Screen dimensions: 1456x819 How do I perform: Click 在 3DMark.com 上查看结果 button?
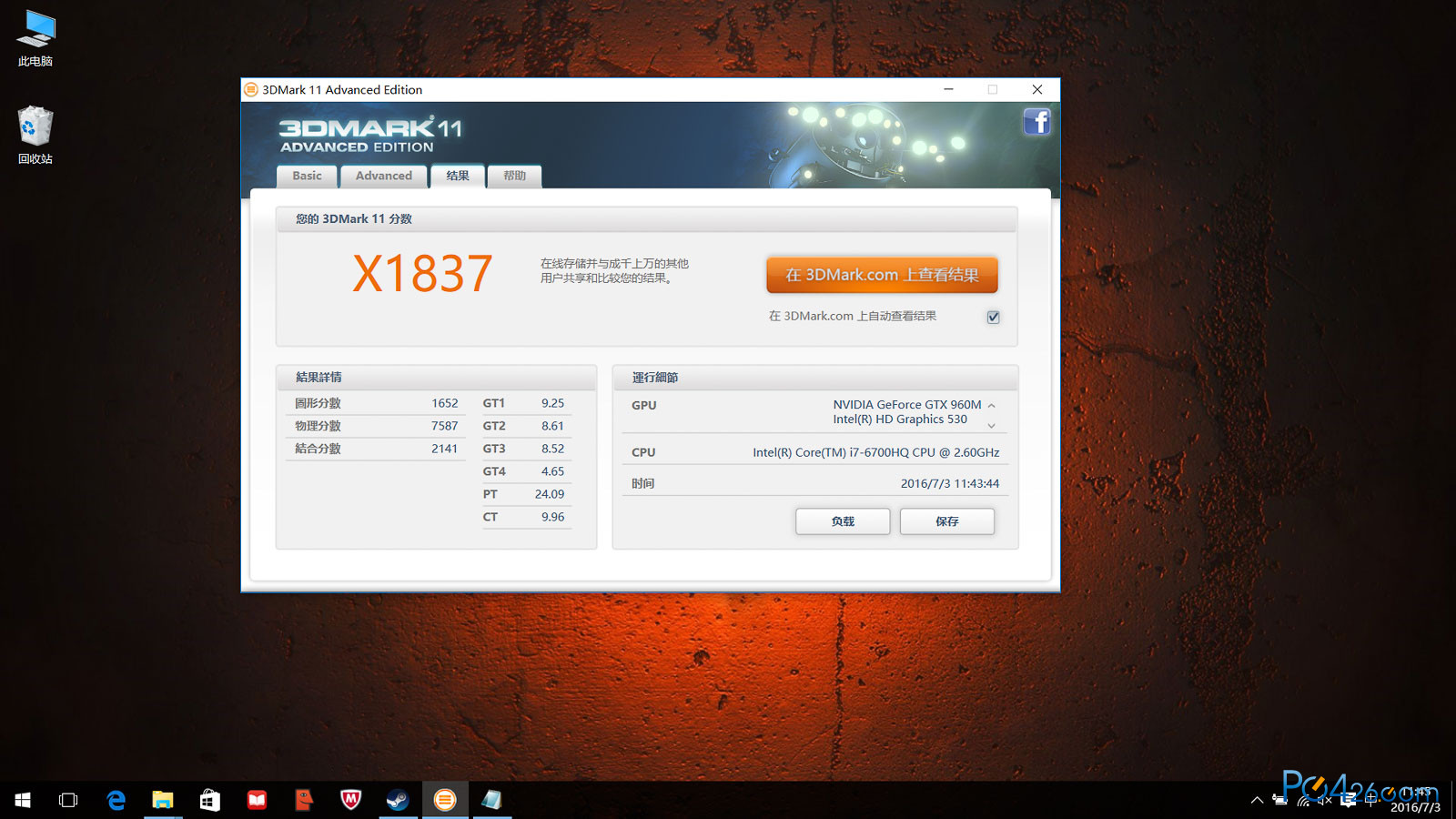pos(882,275)
